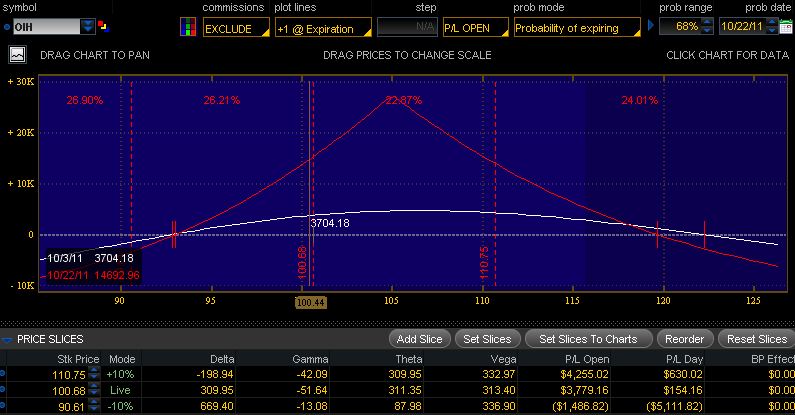Click the 669.40 delta value
The image size is (795, 415).
tap(217, 406)
